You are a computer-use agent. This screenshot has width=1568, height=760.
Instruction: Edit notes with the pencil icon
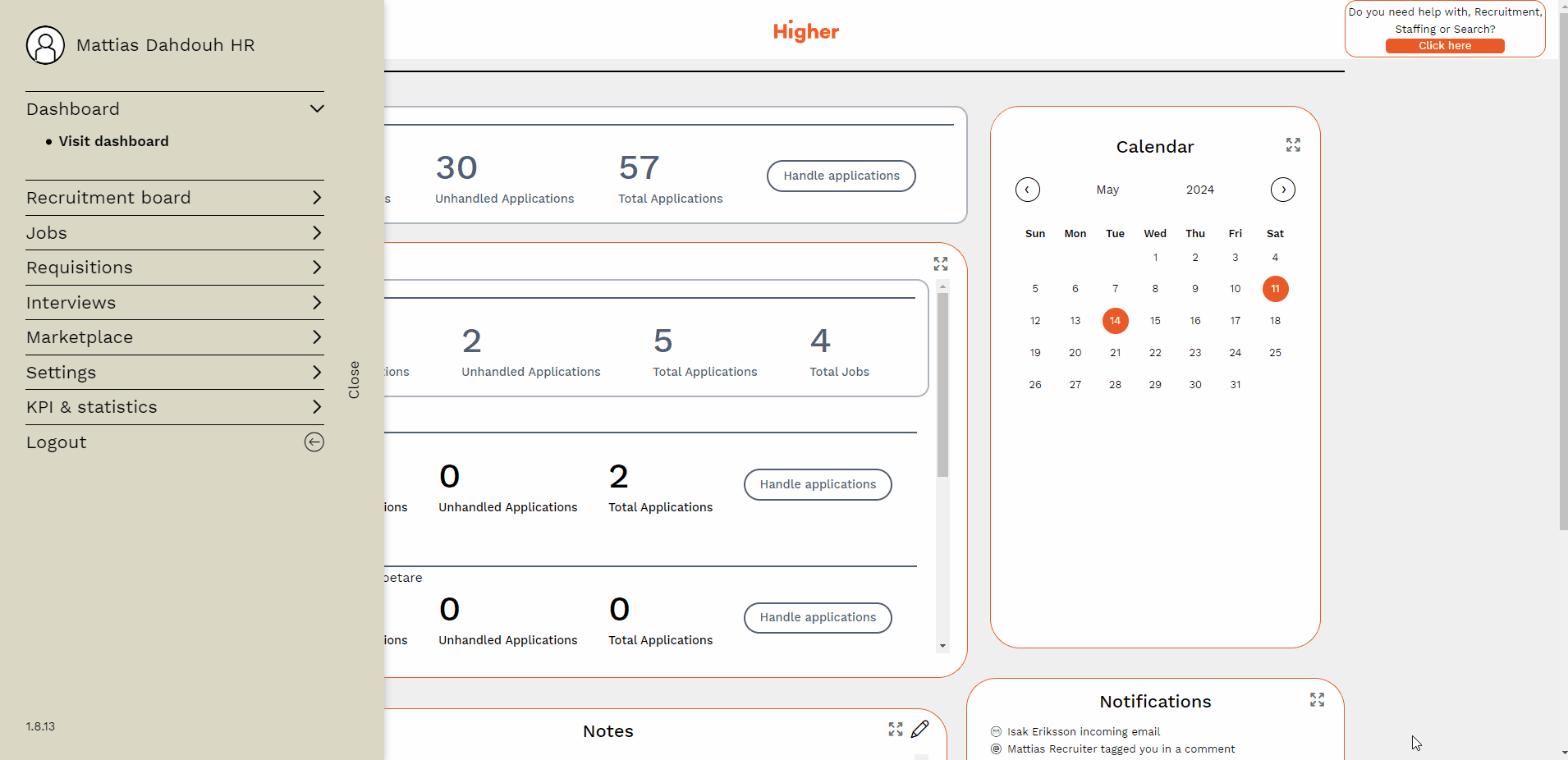click(x=919, y=729)
